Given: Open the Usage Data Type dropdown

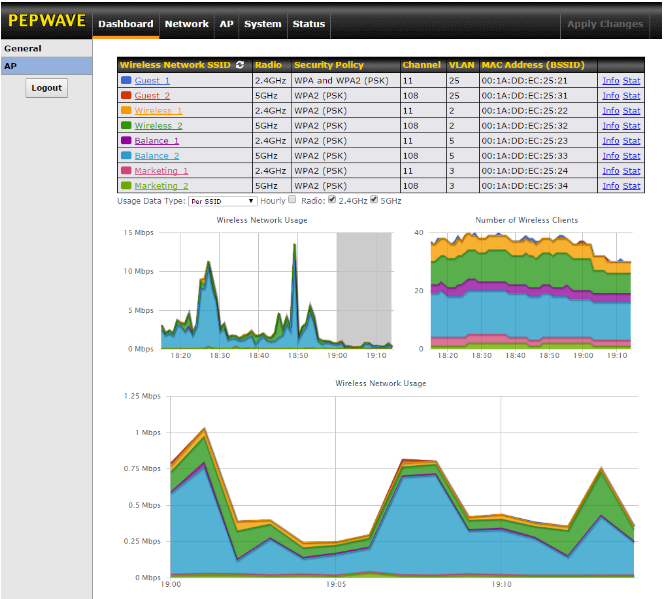Looking at the screenshot, I should [223, 201].
